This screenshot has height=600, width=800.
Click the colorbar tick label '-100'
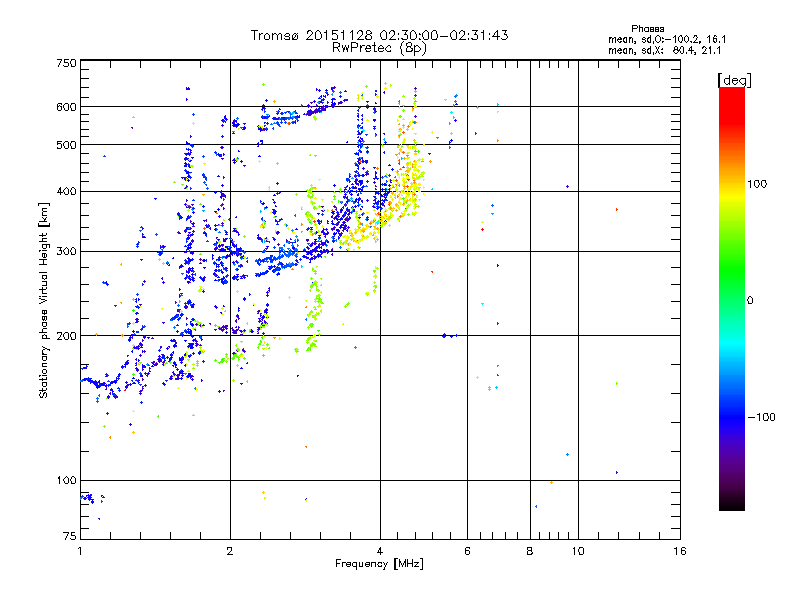tap(761, 417)
